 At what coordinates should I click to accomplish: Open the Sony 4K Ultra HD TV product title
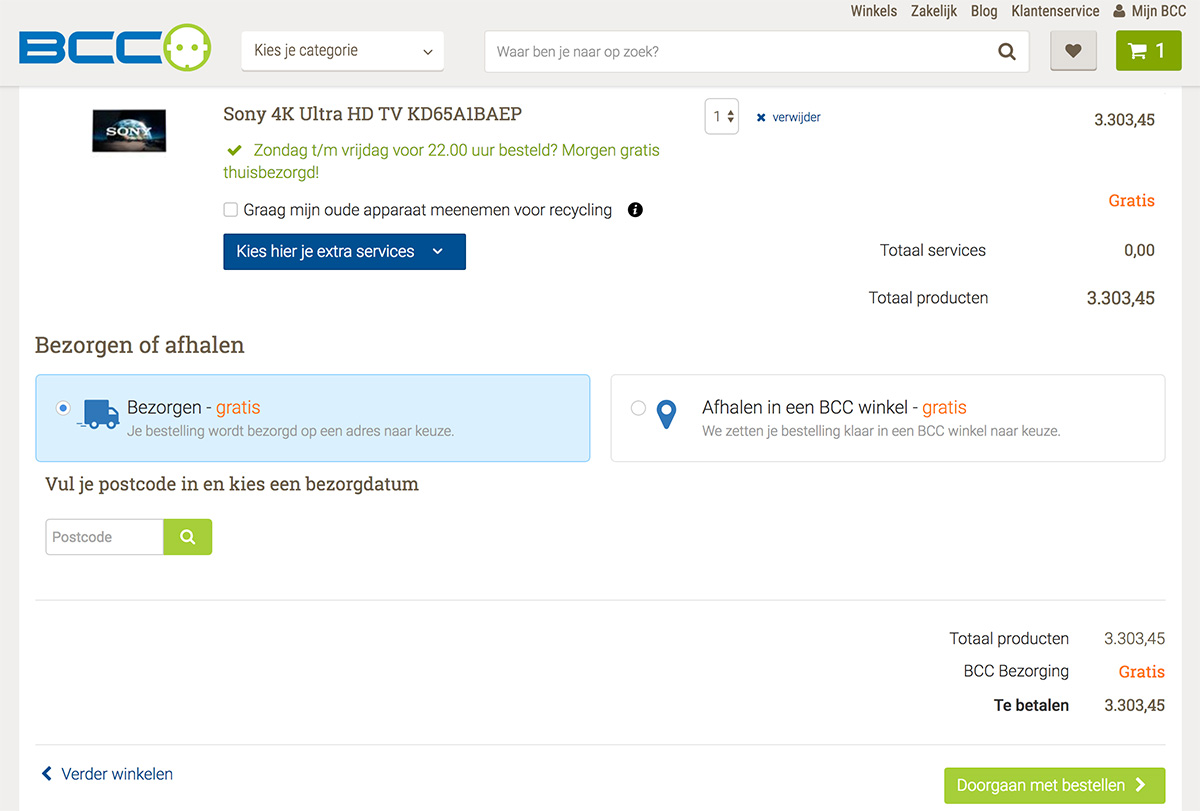[372, 114]
